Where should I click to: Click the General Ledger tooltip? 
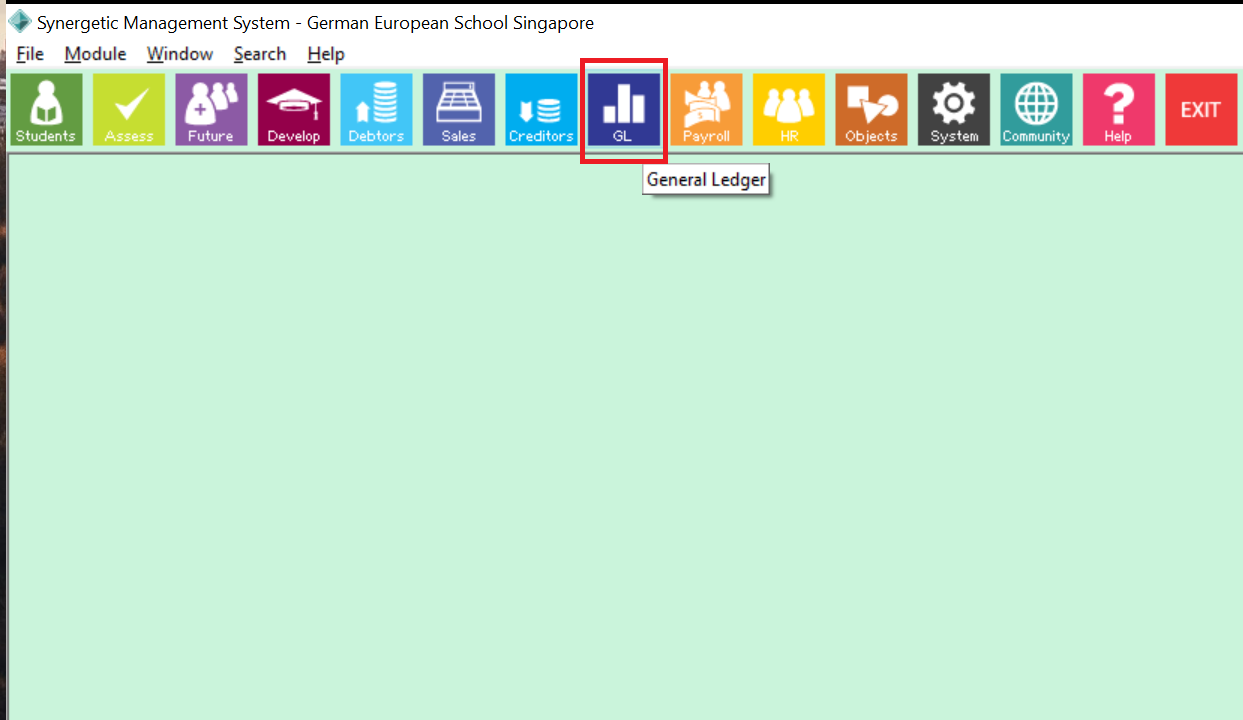coord(706,179)
